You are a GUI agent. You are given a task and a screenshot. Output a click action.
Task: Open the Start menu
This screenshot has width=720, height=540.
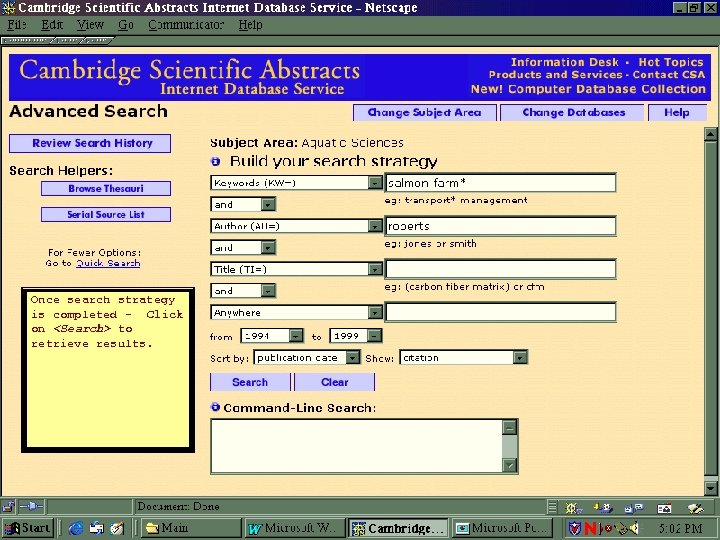(28, 528)
